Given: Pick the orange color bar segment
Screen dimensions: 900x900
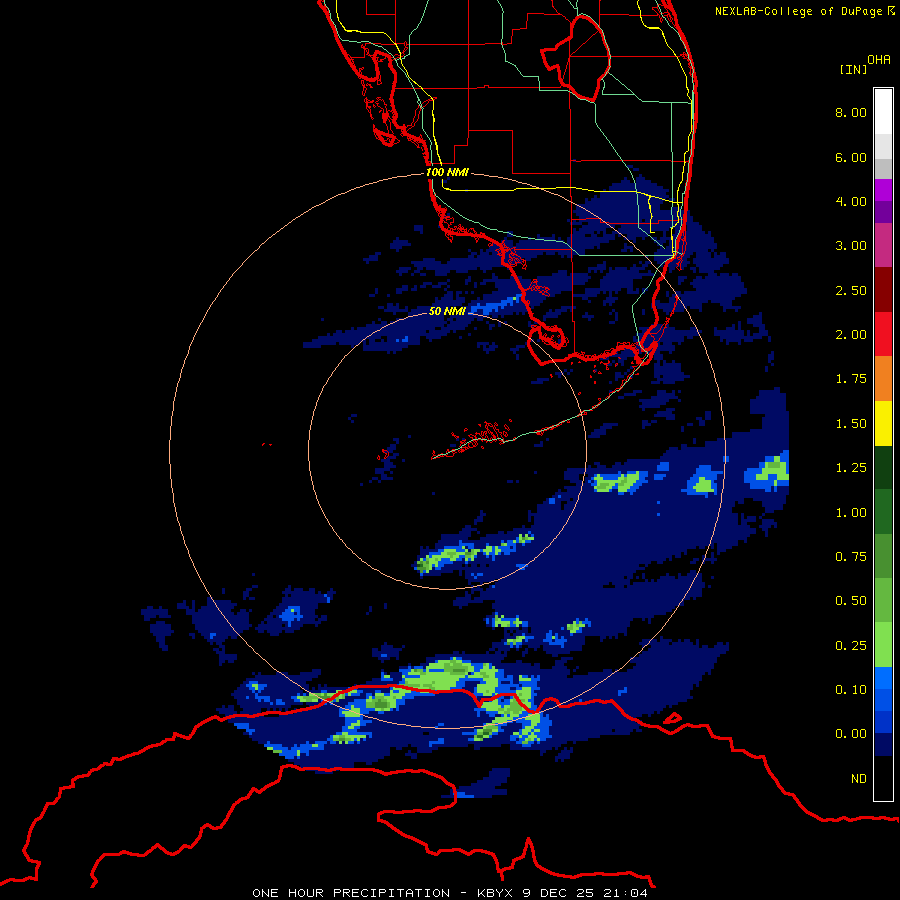Looking at the screenshot, I should click(883, 379).
